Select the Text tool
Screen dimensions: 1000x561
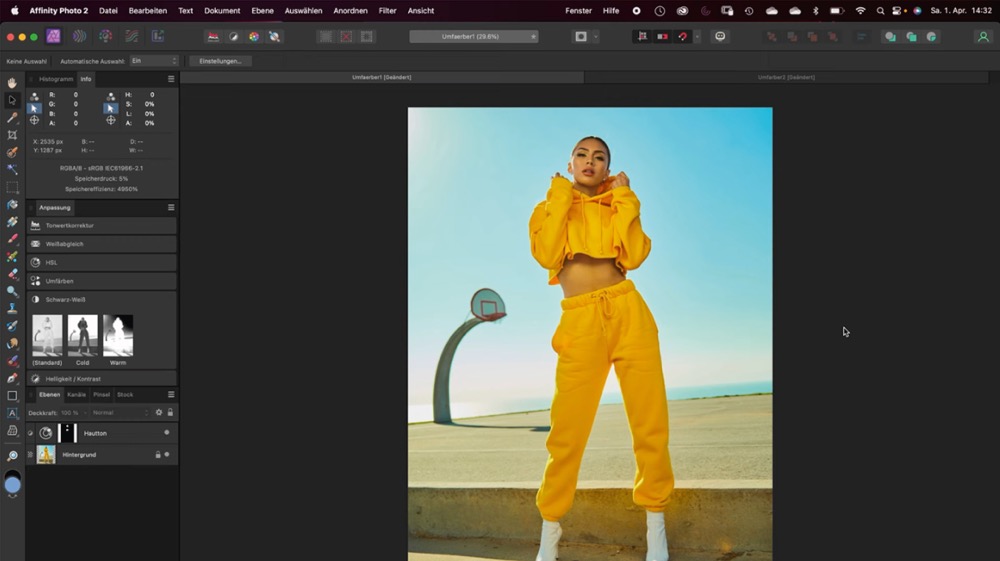click(x=12, y=413)
